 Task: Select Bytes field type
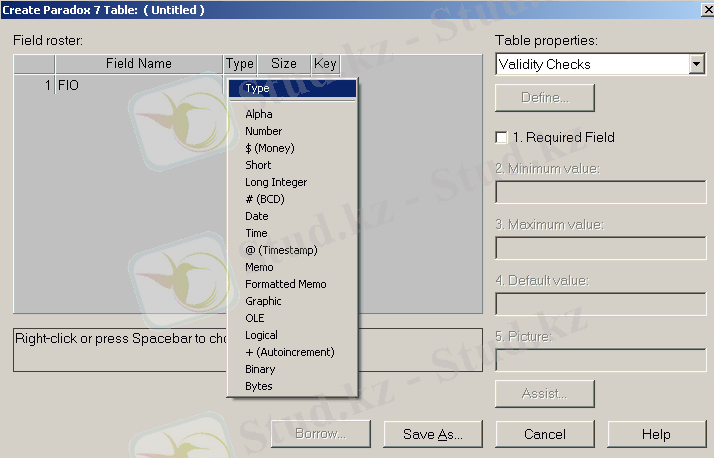pos(292,386)
